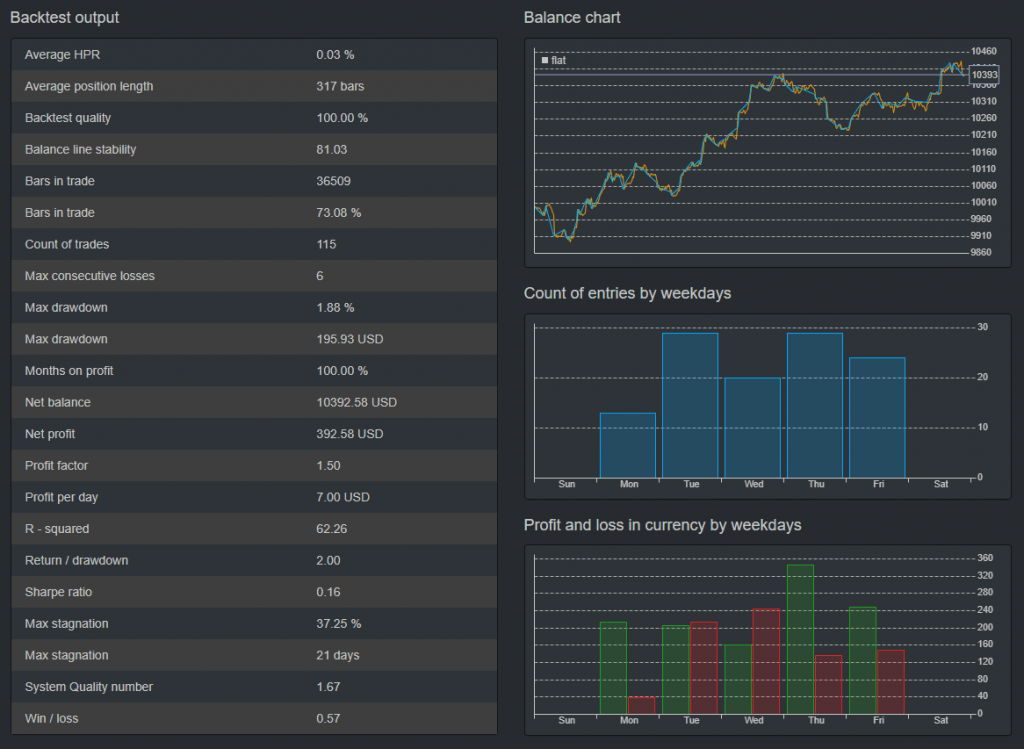Click the 'Backtest output' heading
This screenshot has height=749, width=1024.
(64, 18)
